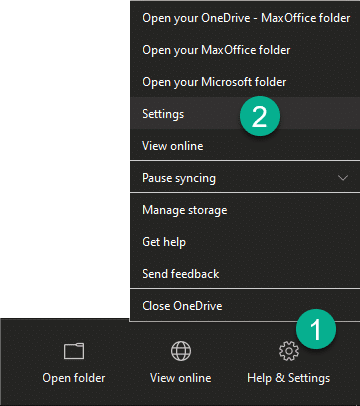
Task: Click Close OneDrive
Action: [245, 306]
